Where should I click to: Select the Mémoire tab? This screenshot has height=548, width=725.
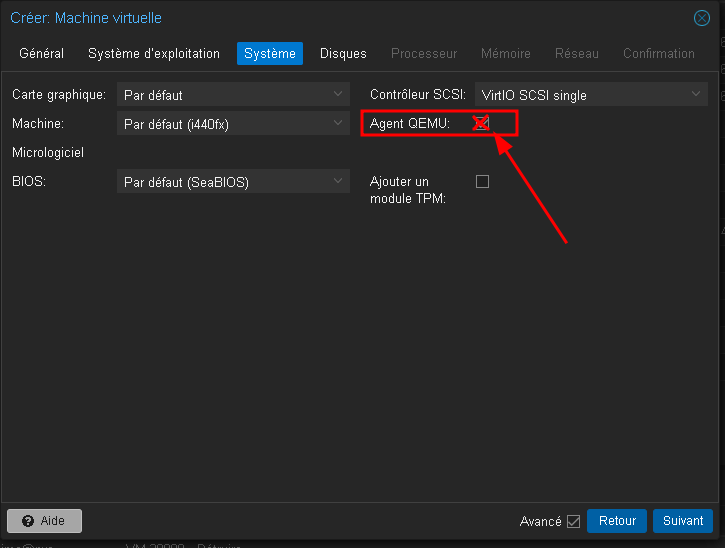(x=506, y=54)
